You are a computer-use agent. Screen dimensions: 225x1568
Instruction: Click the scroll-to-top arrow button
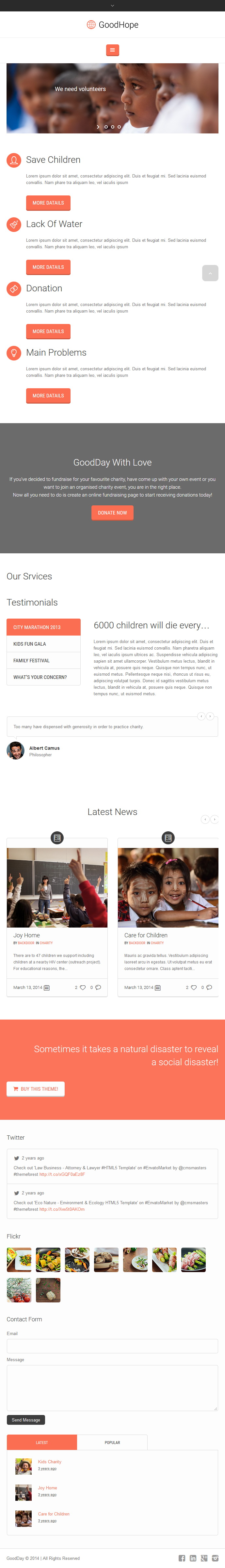tap(210, 273)
